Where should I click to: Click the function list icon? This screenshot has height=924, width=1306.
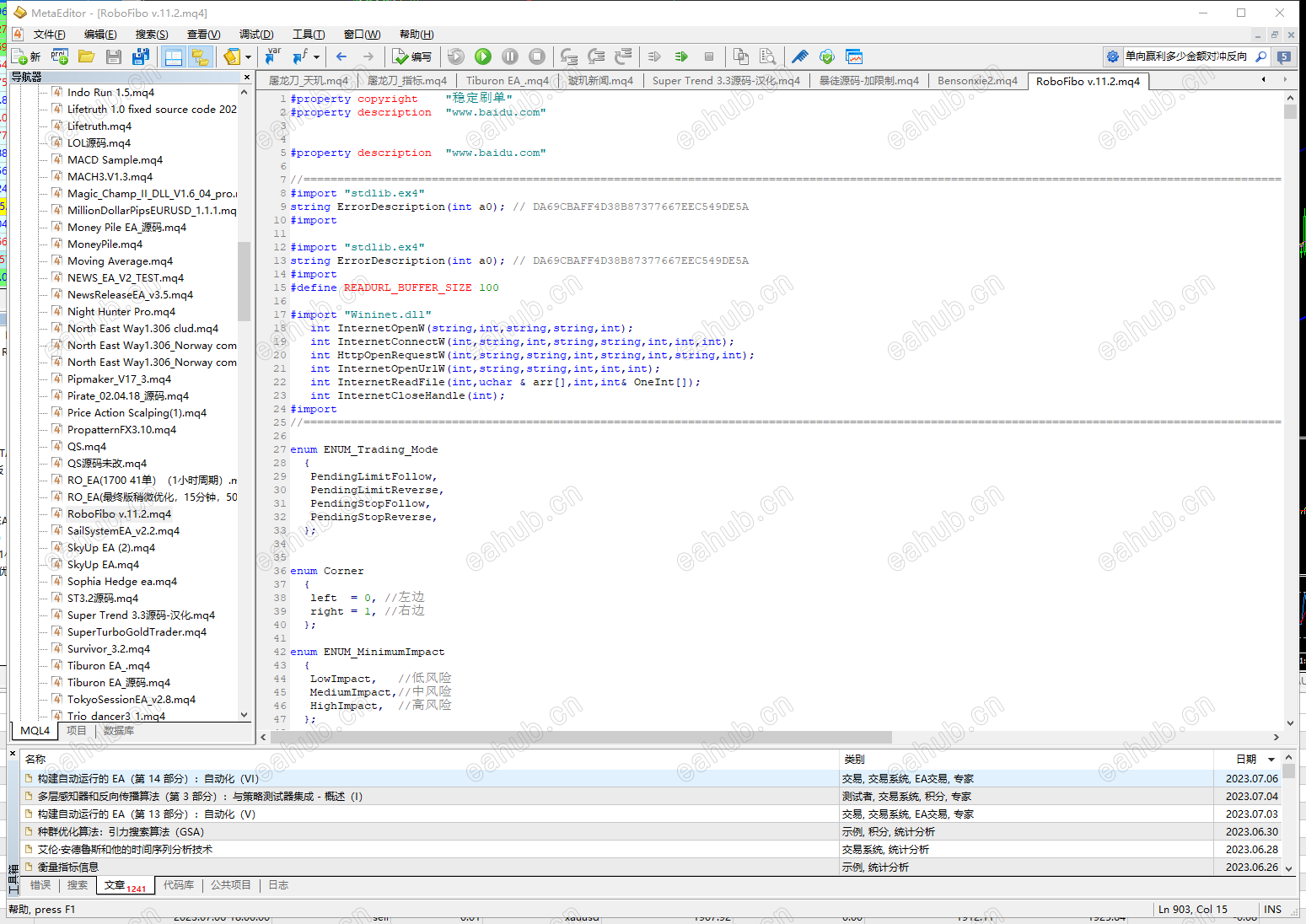tap(300, 56)
